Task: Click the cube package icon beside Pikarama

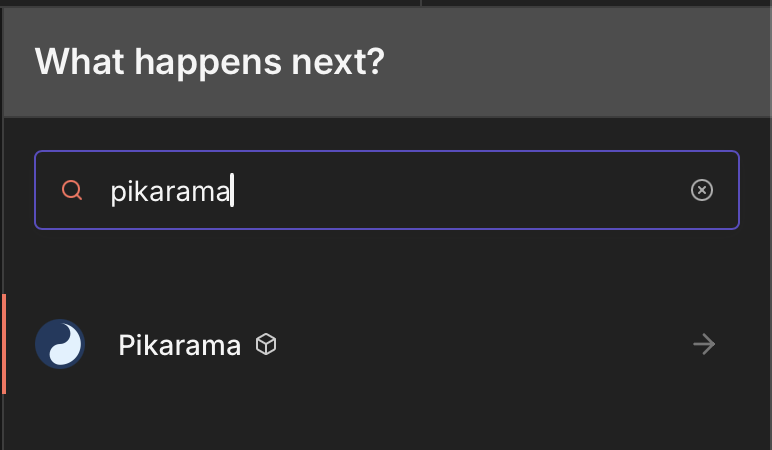Action: pos(266,344)
